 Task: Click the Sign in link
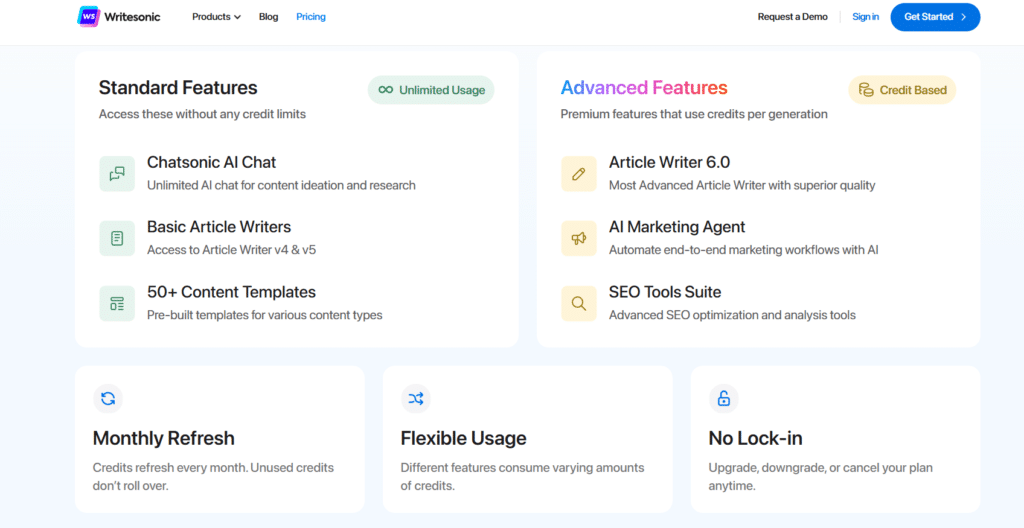pos(865,17)
